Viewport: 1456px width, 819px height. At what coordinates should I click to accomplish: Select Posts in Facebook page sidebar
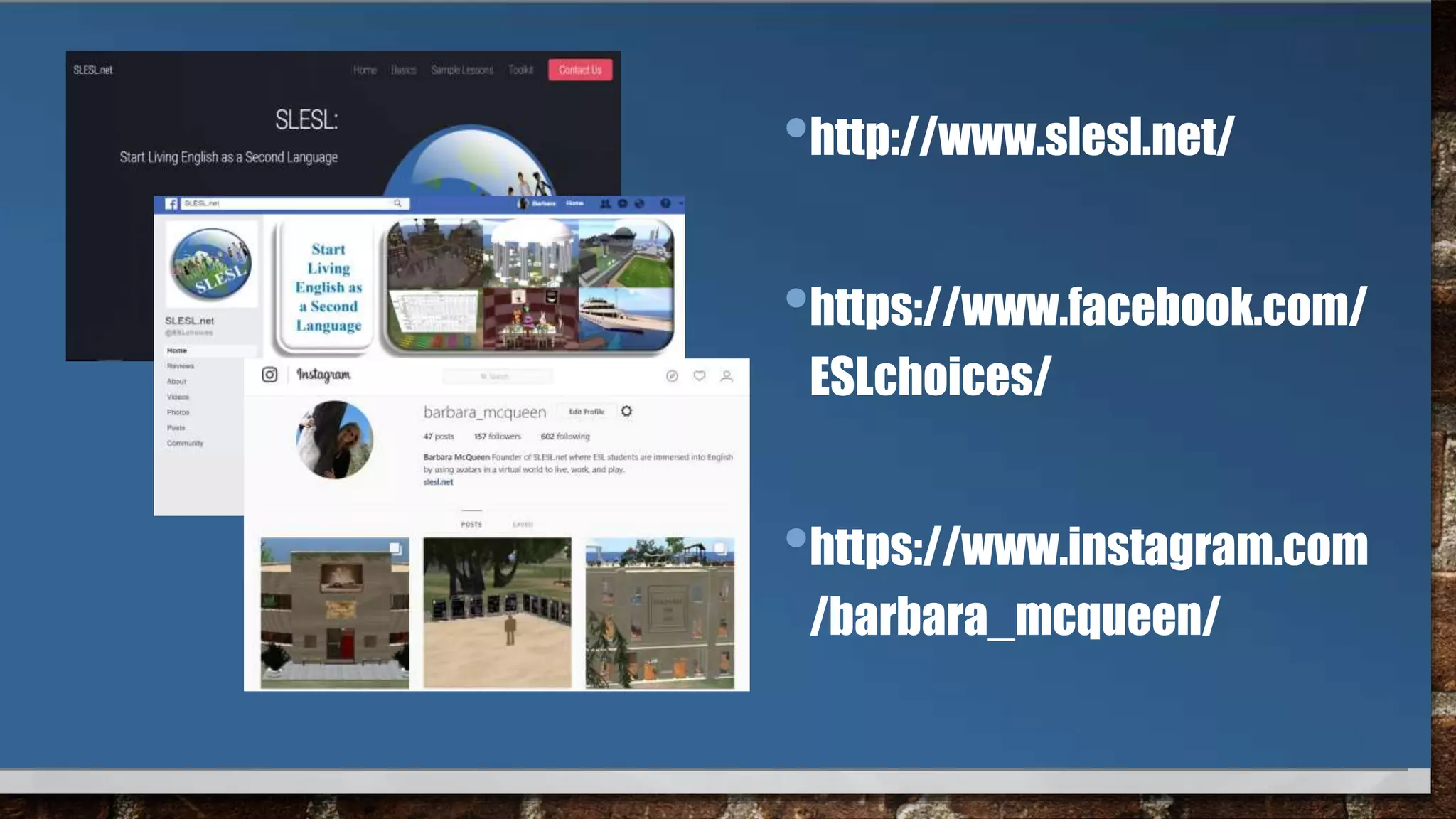click(x=176, y=428)
